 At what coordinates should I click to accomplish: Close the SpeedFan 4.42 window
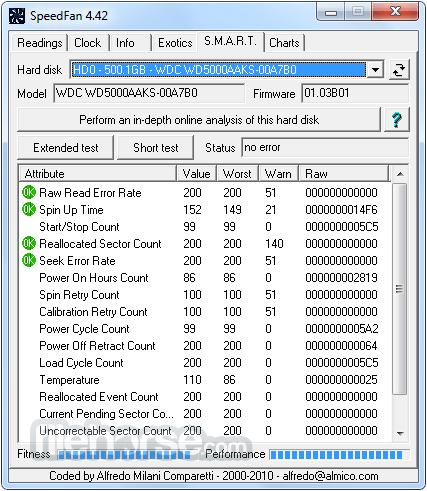point(395,12)
